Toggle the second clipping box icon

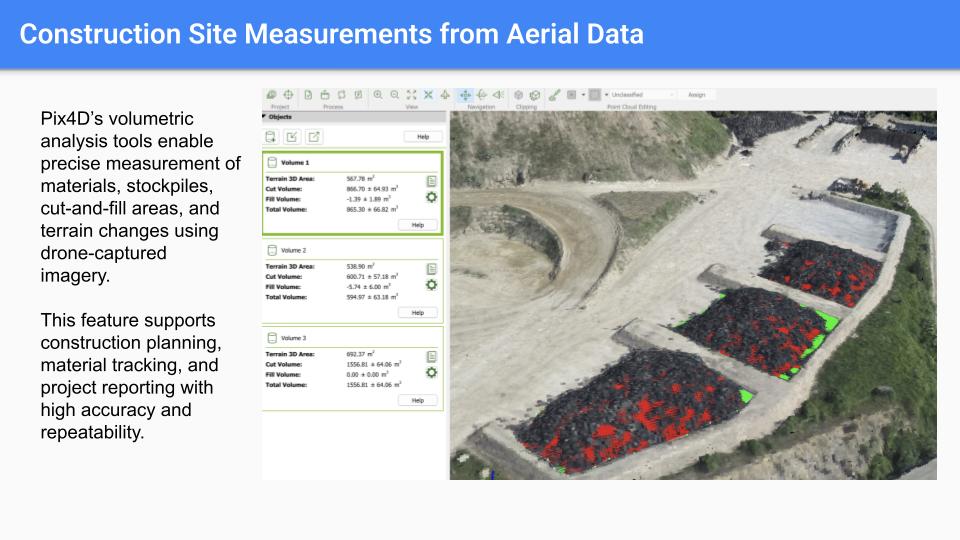535,95
